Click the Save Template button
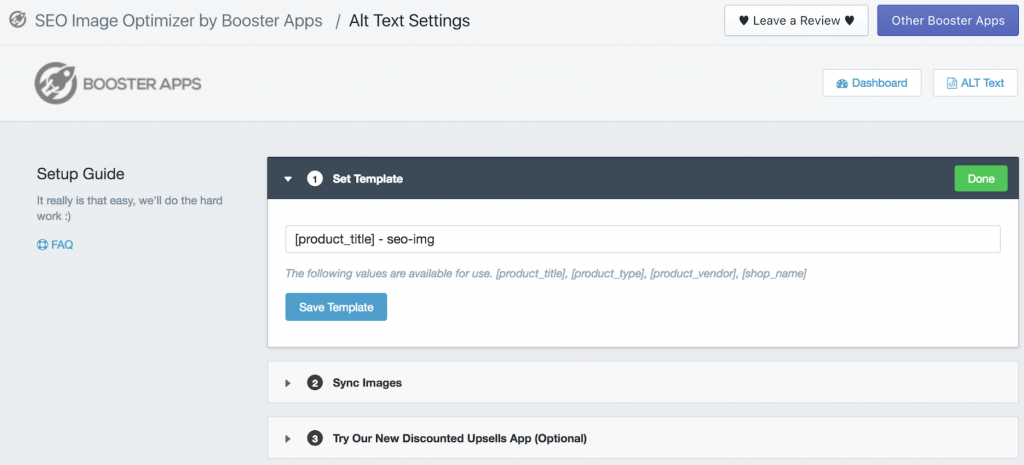The width and height of the screenshot is (1024, 465). [336, 307]
